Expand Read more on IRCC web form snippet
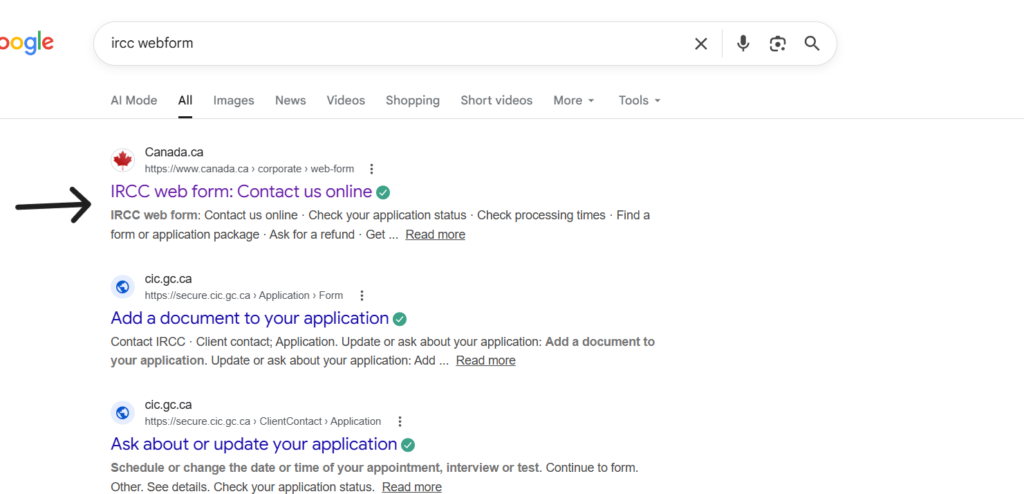Image resolution: width=1024 pixels, height=494 pixels. point(435,234)
